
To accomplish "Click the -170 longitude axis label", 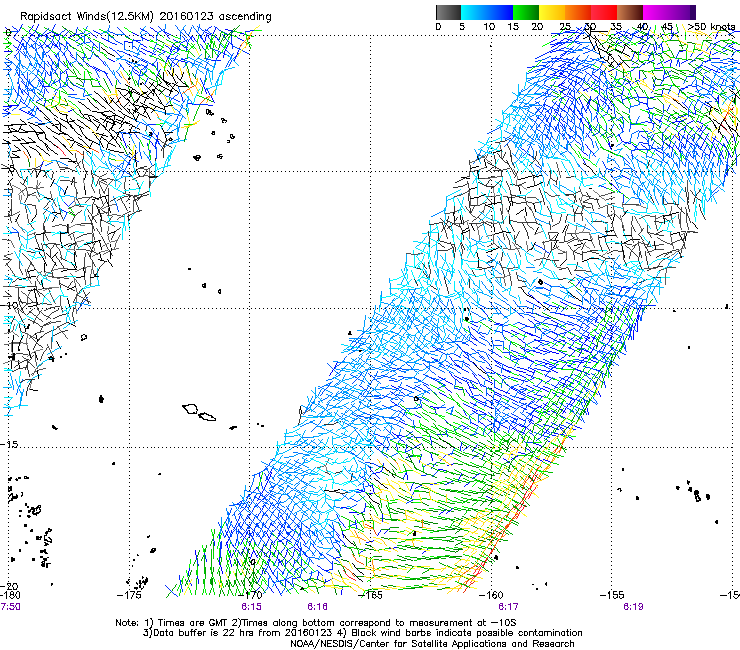I will point(250,595).
